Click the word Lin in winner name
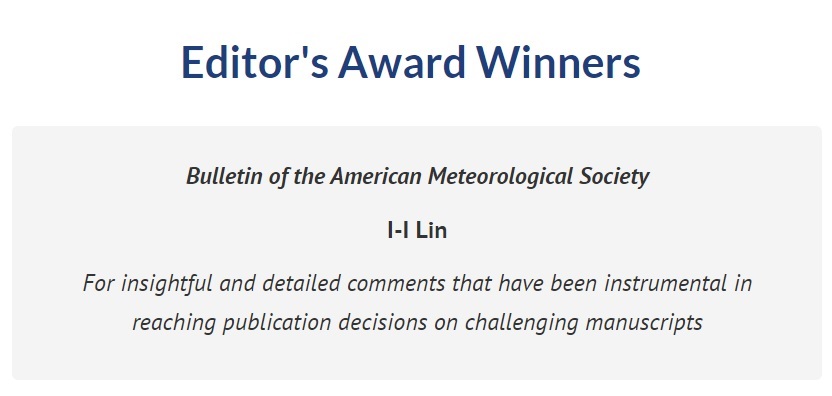The width and height of the screenshot is (832, 396). pyautogui.click(x=431, y=230)
